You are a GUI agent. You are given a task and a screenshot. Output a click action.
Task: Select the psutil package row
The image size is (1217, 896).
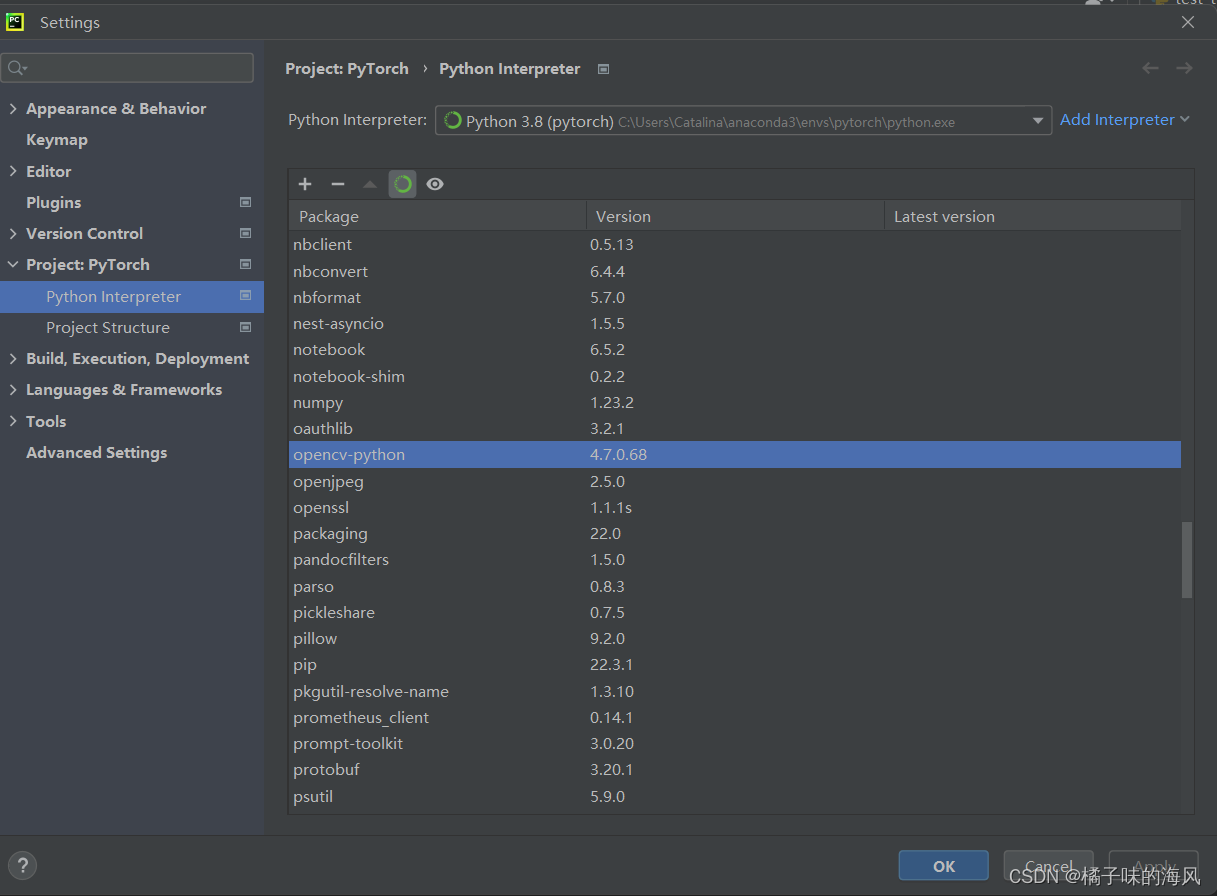pos(735,796)
